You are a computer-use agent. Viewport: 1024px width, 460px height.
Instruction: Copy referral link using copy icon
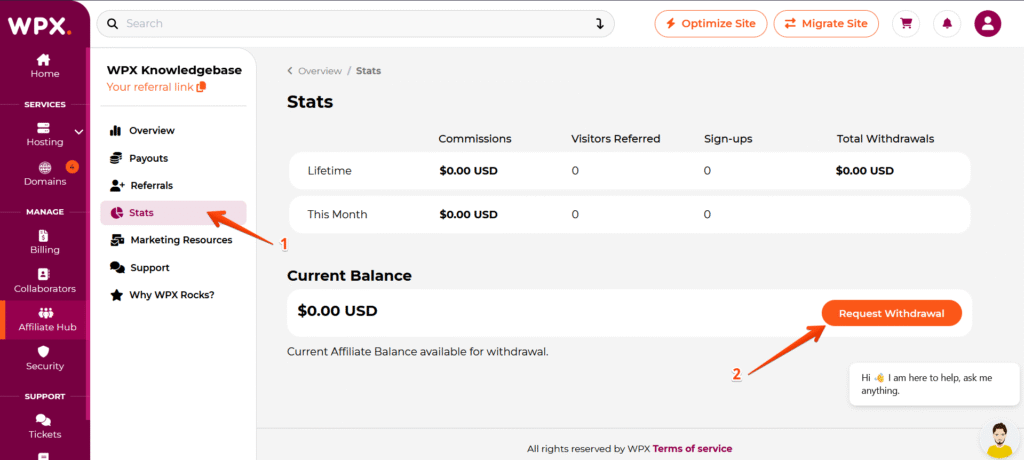tap(202, 87)
